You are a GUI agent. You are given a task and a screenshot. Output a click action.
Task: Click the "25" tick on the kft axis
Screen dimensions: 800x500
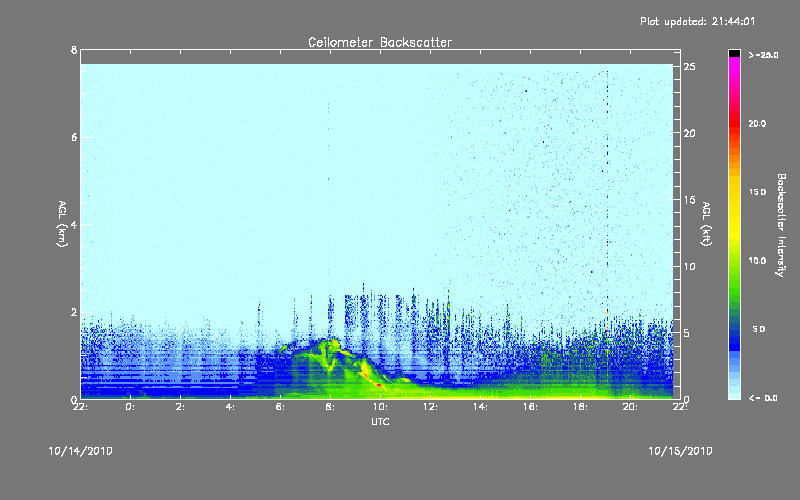coord(690,67)
